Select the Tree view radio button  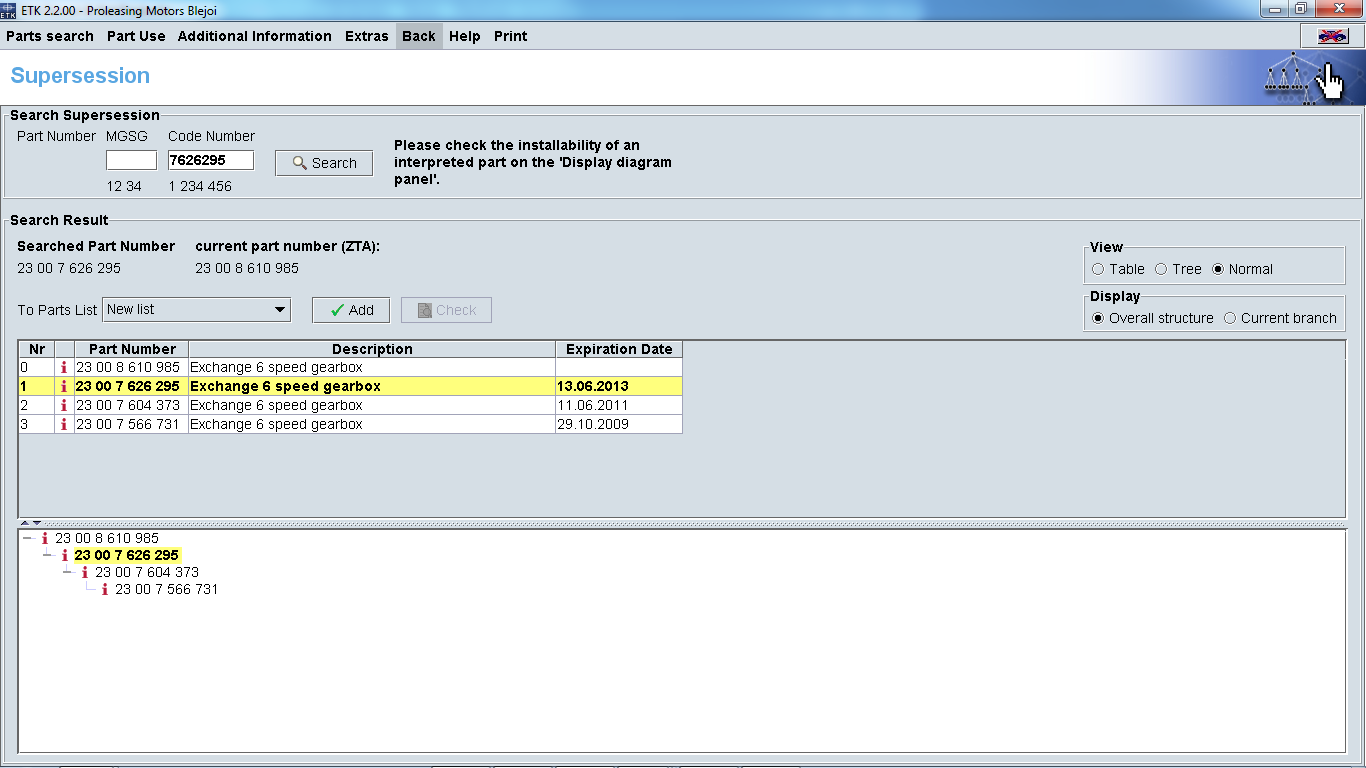(1161, 269)
